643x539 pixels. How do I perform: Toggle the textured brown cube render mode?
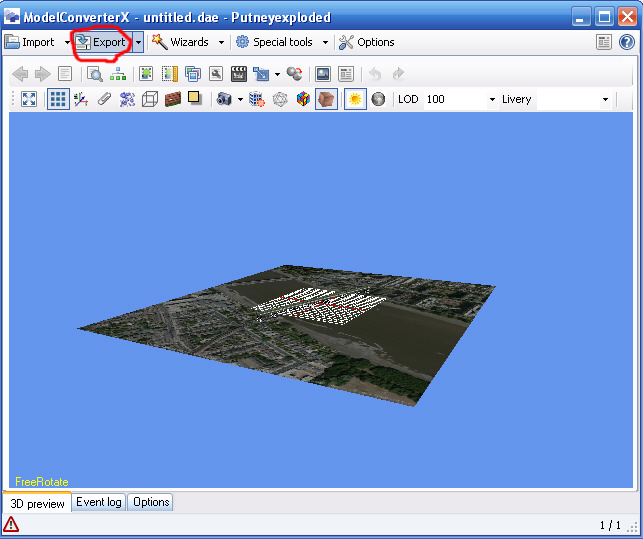coord(326,99)
